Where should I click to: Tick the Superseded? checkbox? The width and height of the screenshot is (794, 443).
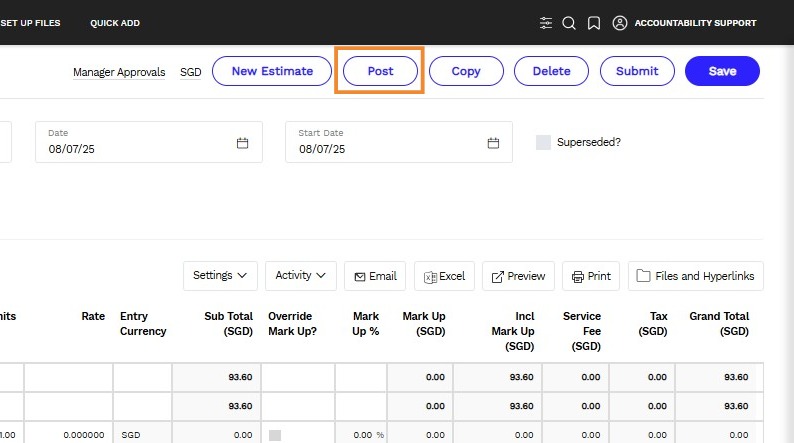[x=543, y=142]
